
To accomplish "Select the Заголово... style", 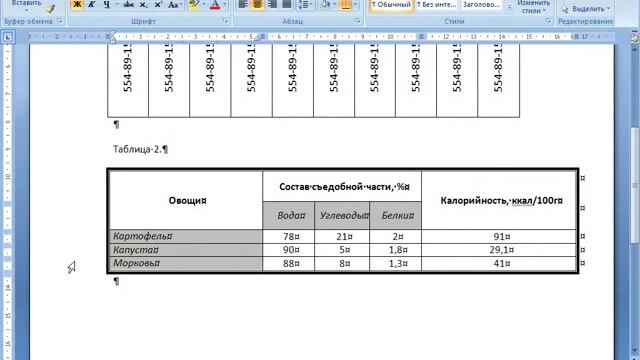I will (482, 5).
